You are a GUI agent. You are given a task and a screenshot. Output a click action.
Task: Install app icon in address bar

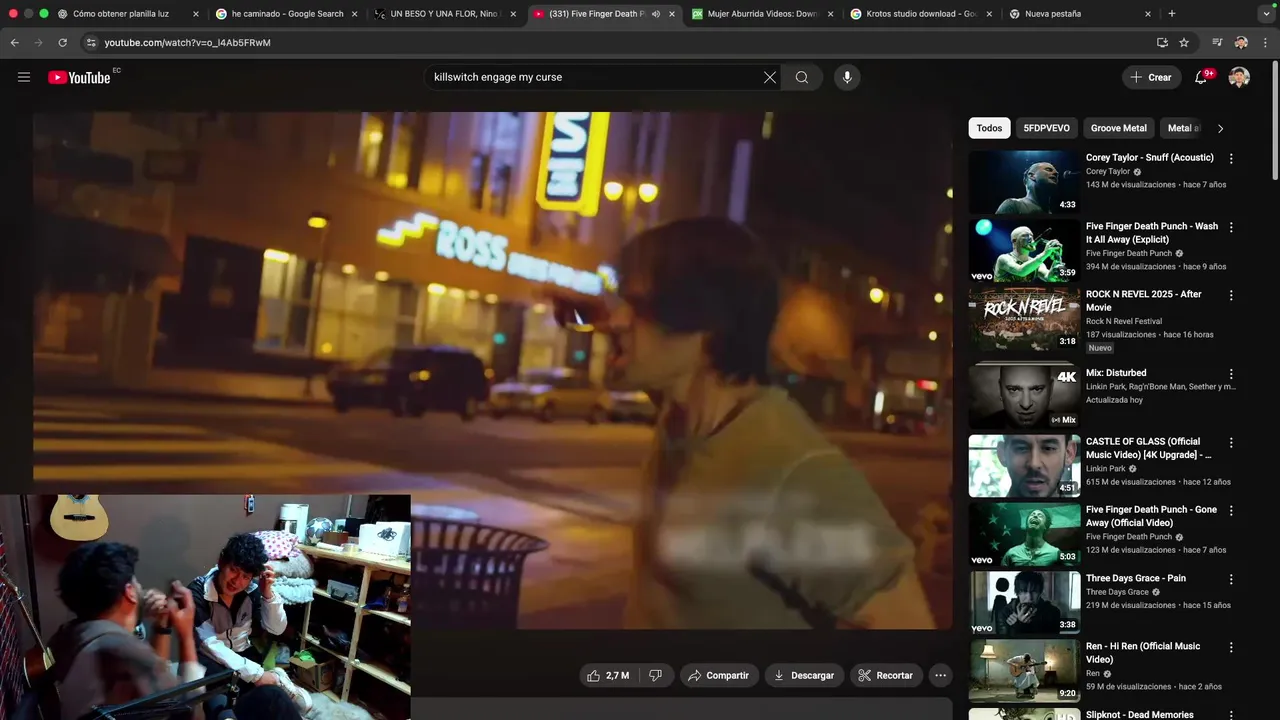[x=1162, y=43]
